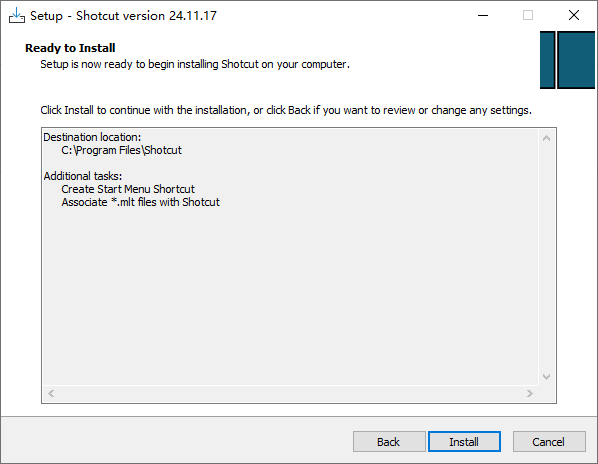Click the vertical scrollbar track of summary box
This screenshot has height=464, width=598.
546,258
